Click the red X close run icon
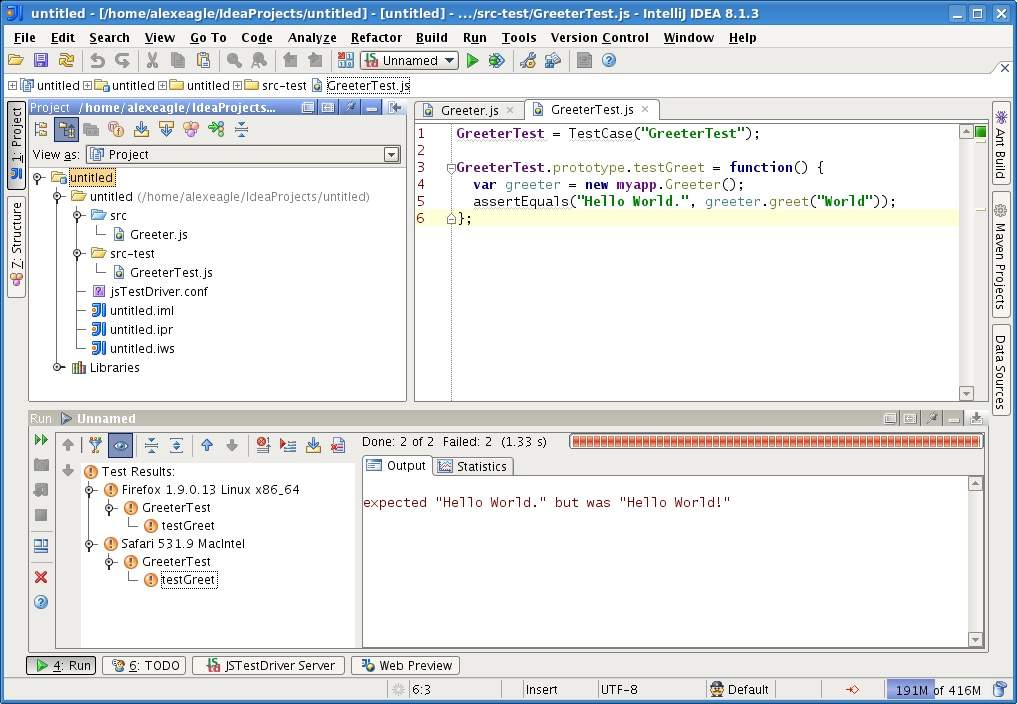 click(x=41, y=577)
